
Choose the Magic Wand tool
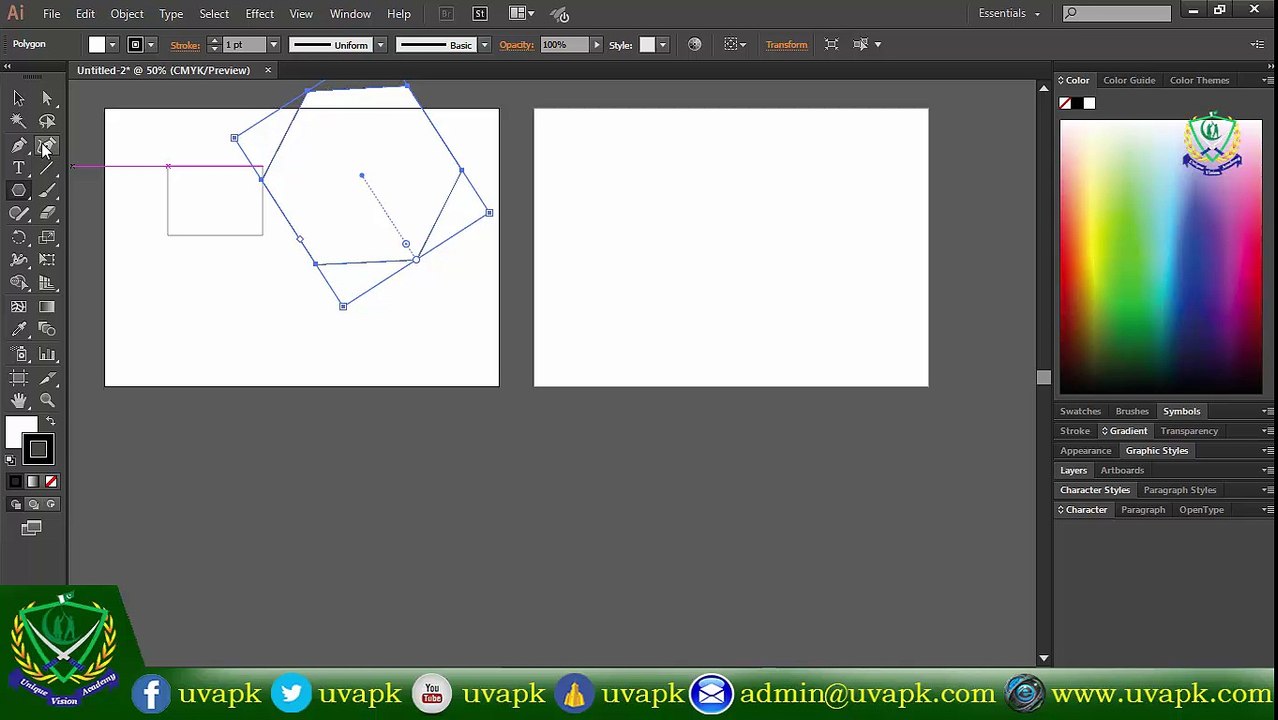click(19, 121)
